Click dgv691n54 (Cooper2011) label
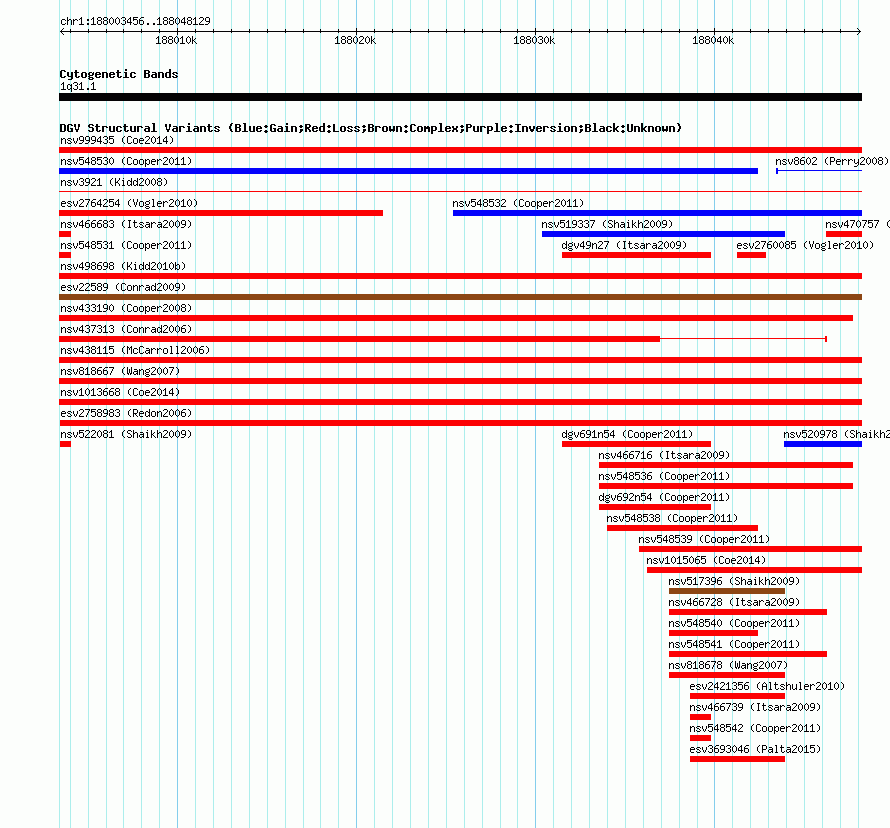Viewport: 890px width, 828px height. 627,434
